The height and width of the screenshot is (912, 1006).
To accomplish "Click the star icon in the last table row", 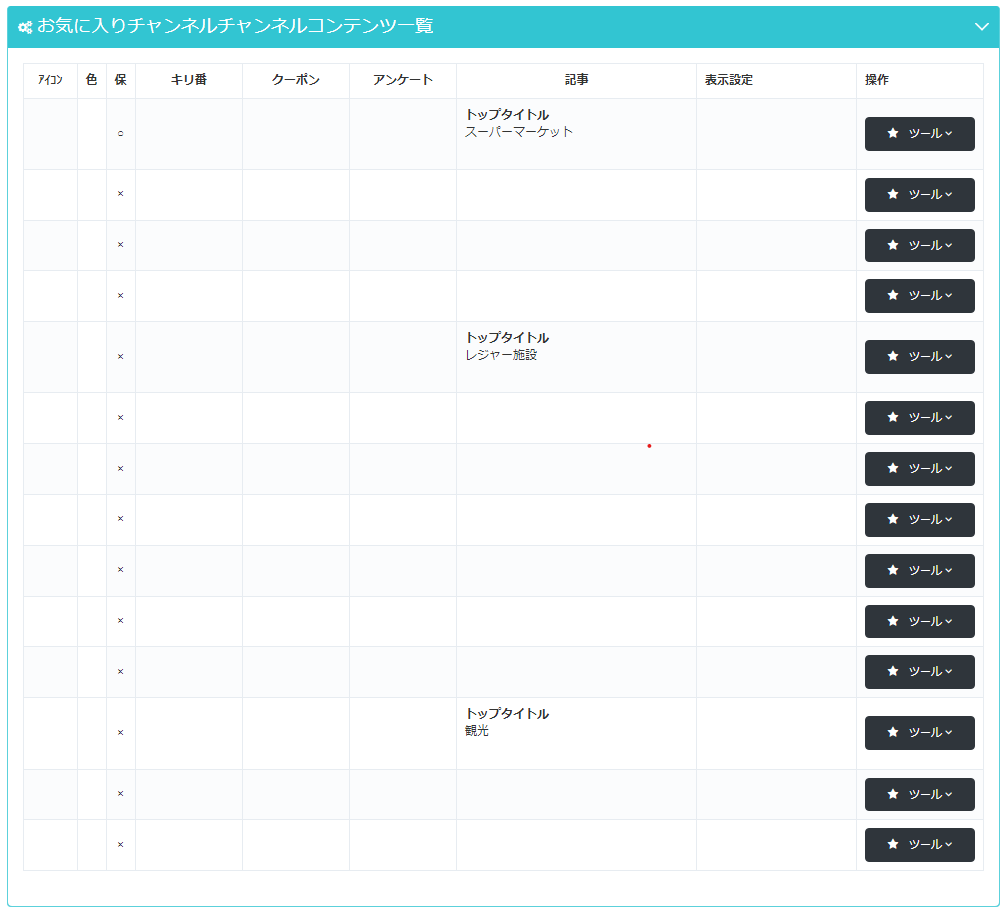I will coord(893,844).
